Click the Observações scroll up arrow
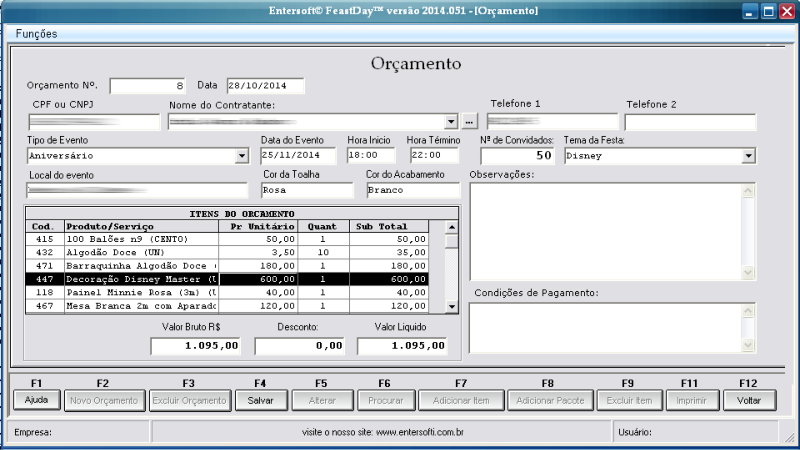The image size is (800, 450). (748, 191)
